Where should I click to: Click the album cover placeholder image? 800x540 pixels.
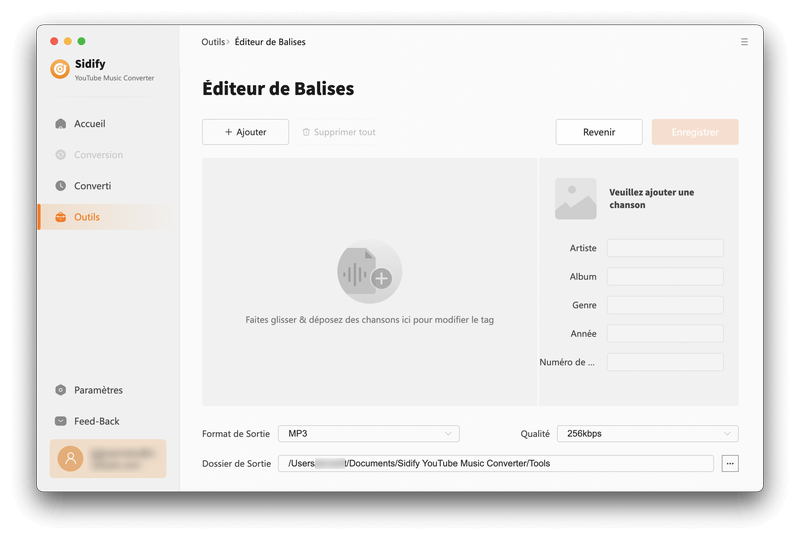click(575, 199)
